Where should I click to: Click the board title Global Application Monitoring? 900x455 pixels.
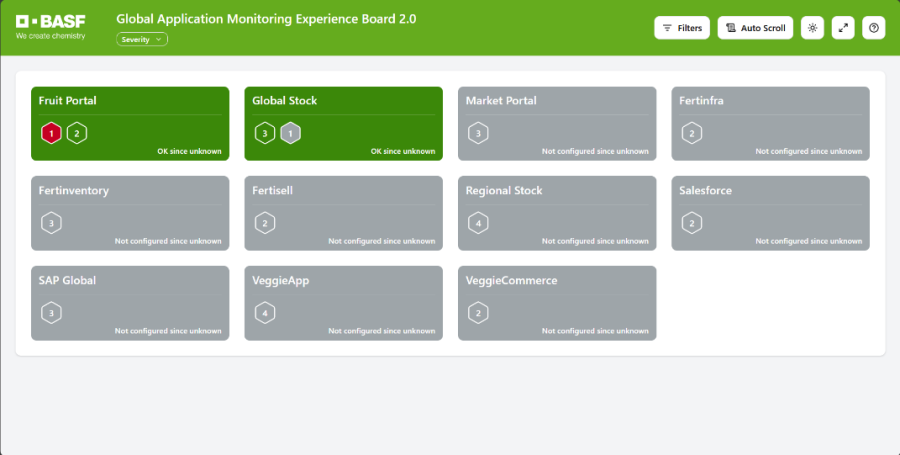click(x=266, y=19)
